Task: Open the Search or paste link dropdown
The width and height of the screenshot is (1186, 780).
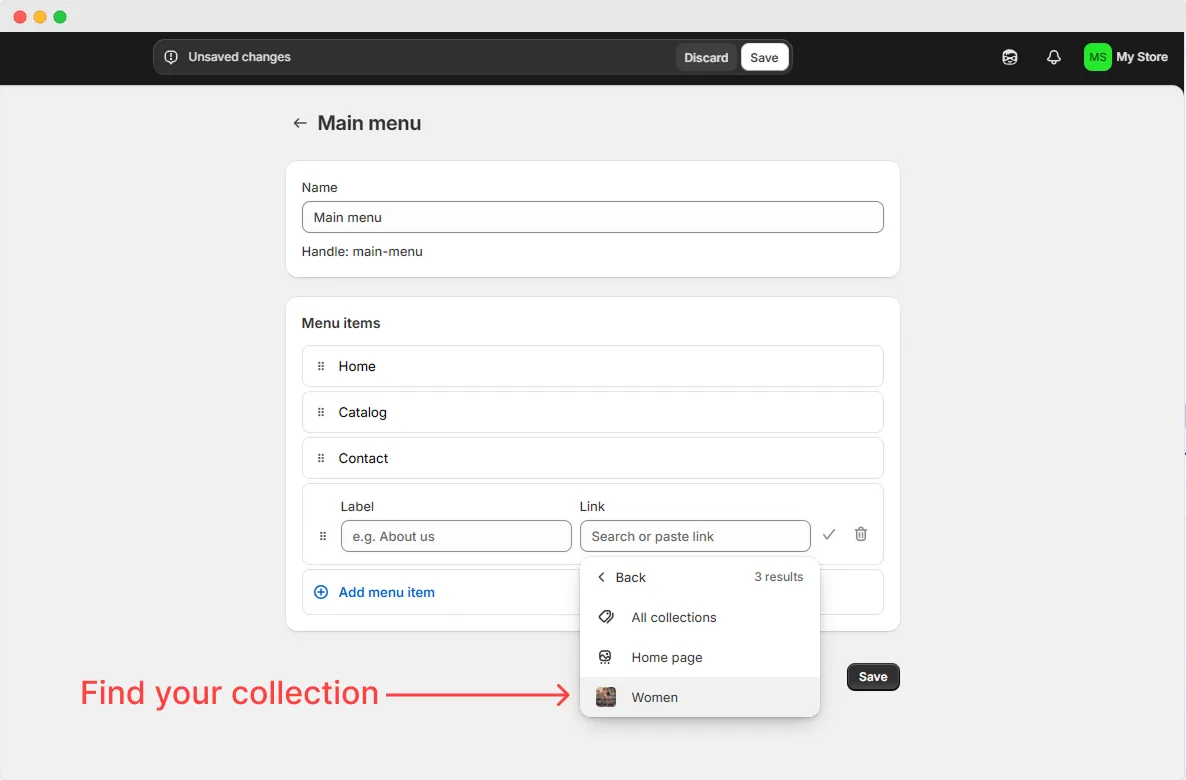Action: tap(695, 536)
